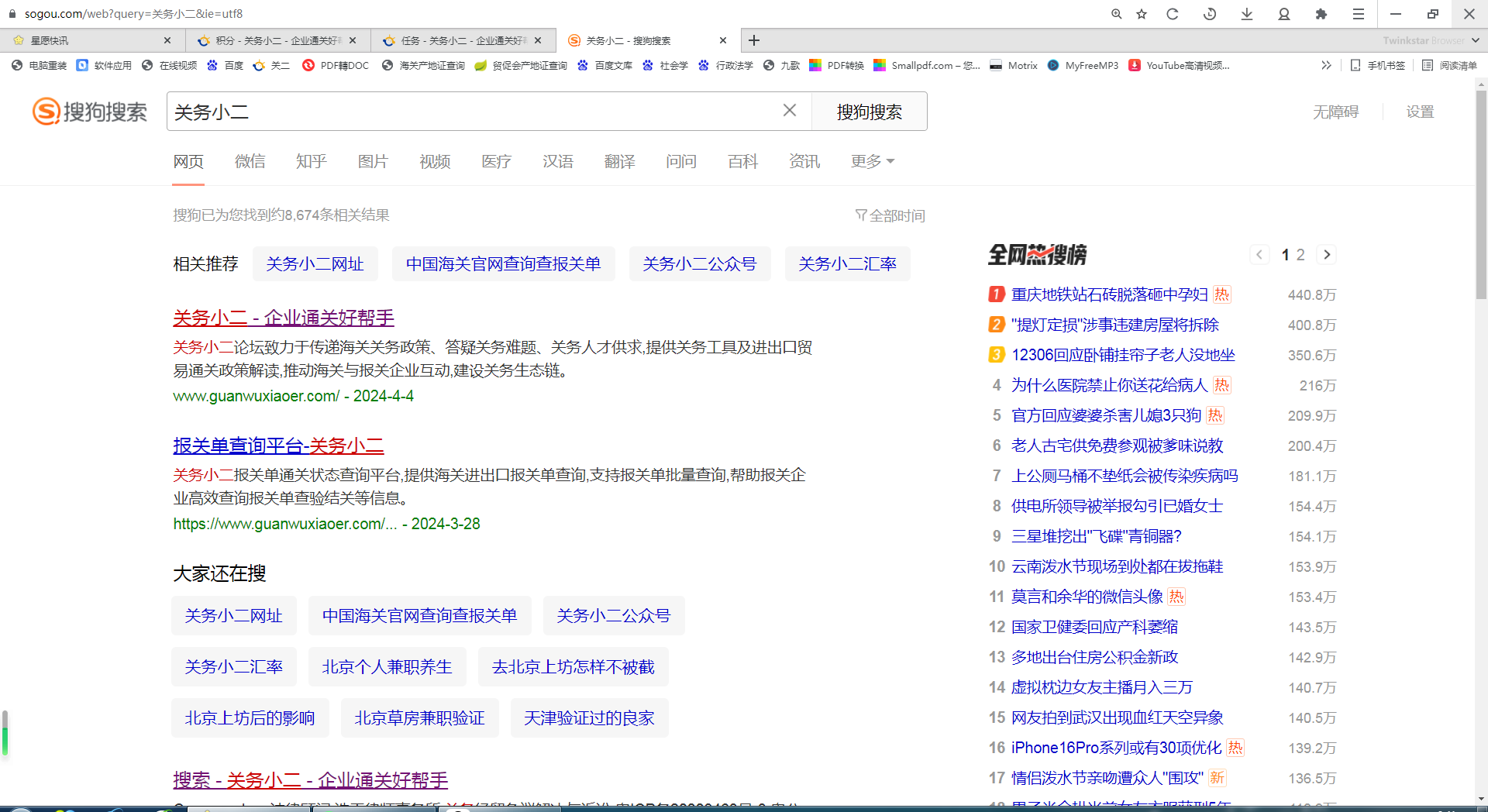This screenshot has height=812, width=1488.
Task: Open the 手机书签 mobile bookmarks
Action: [x=1378, y=66]
